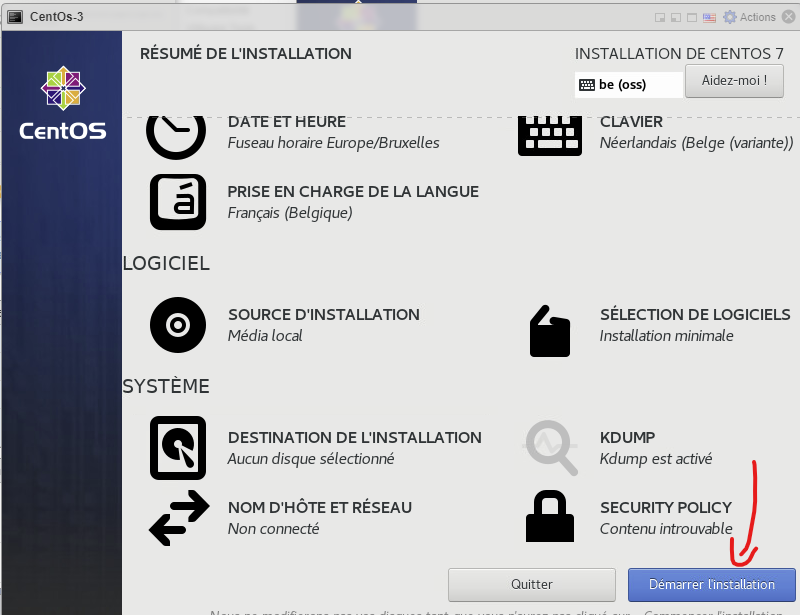Click 'Kdump est activé' text

pos(656,459)
